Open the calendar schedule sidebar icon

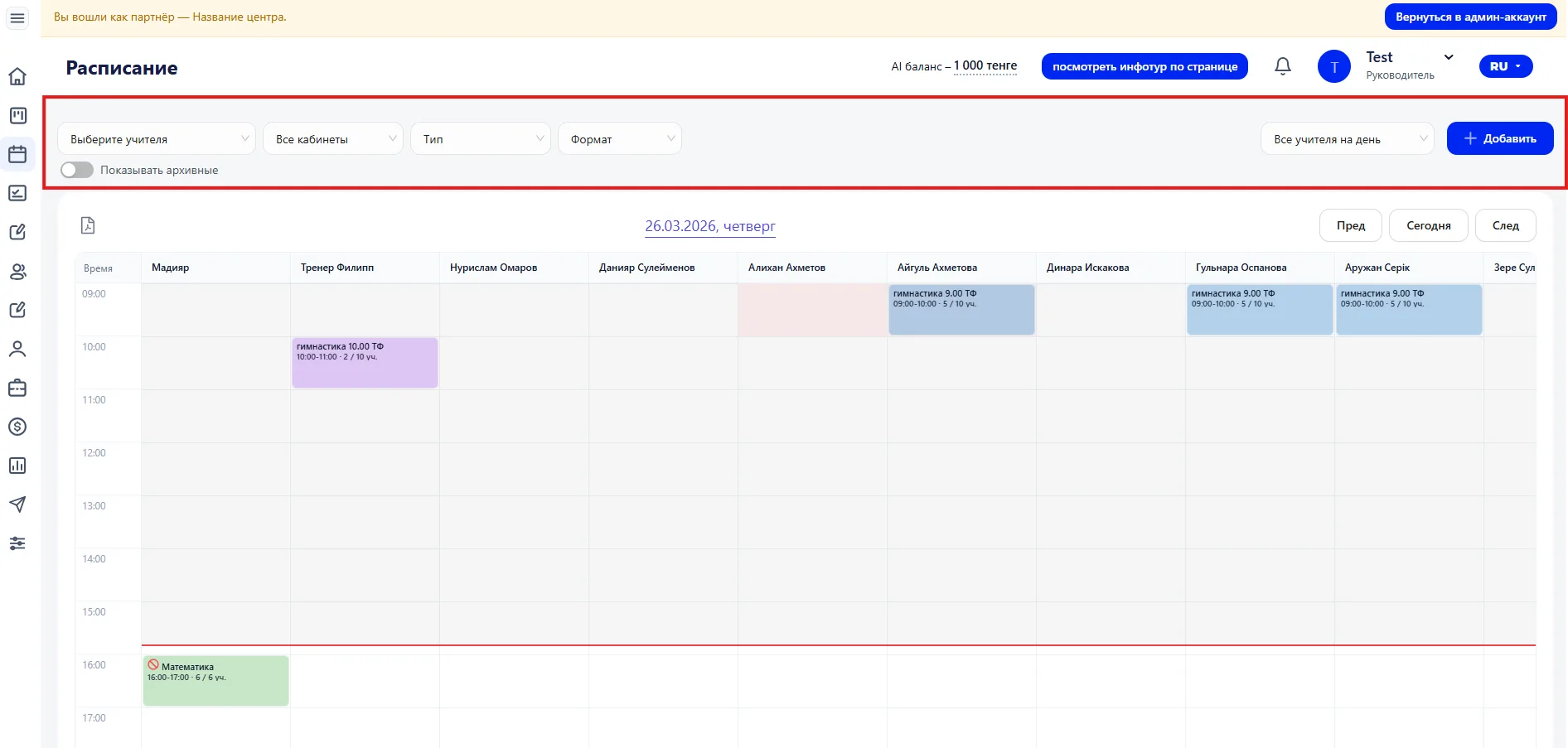(x=17, y=154)
